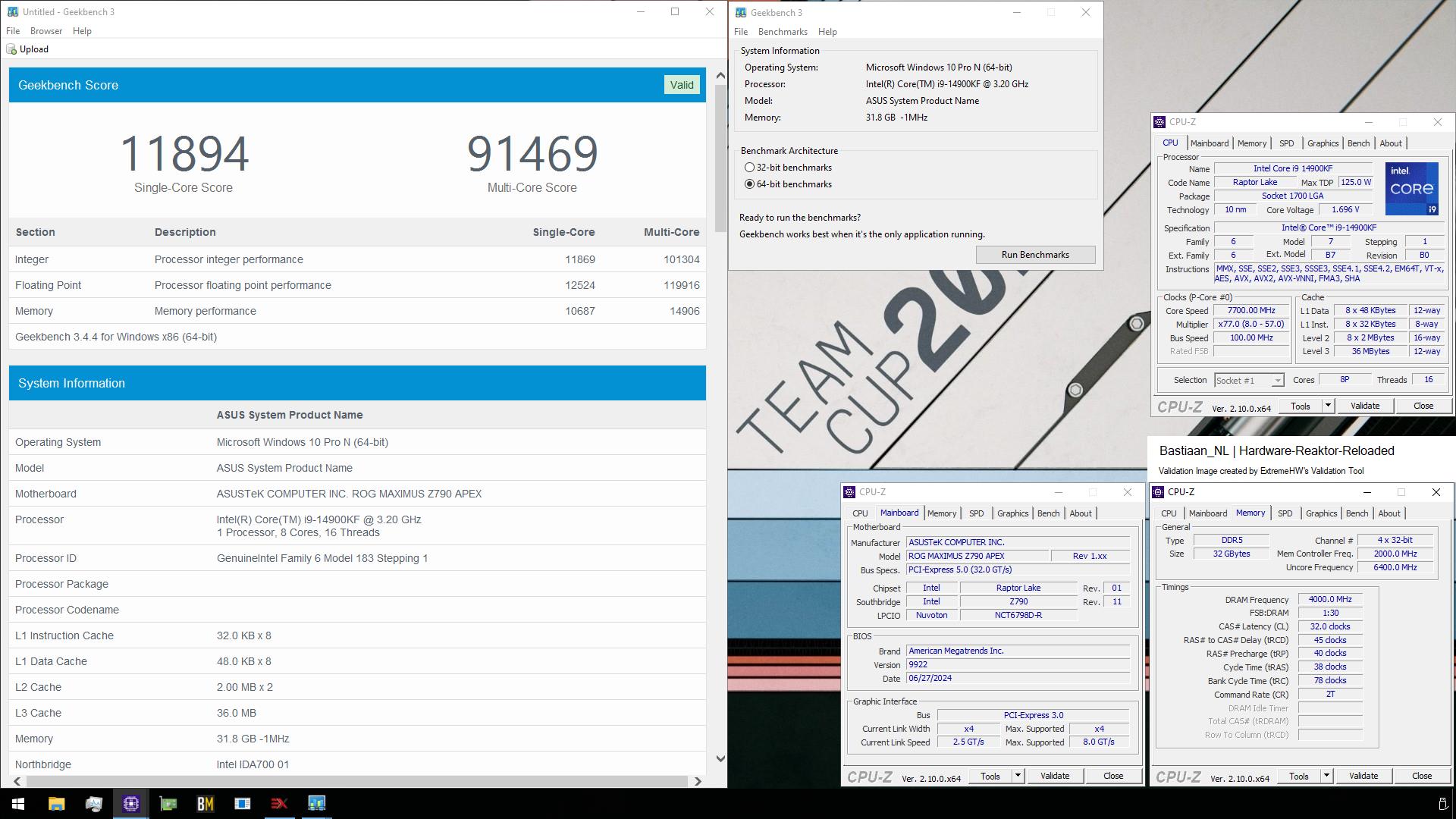Click horizontal scrollbar left arrow in Geekbench
The width and height of the screenshot is (1456, 819).
(17, 781)
